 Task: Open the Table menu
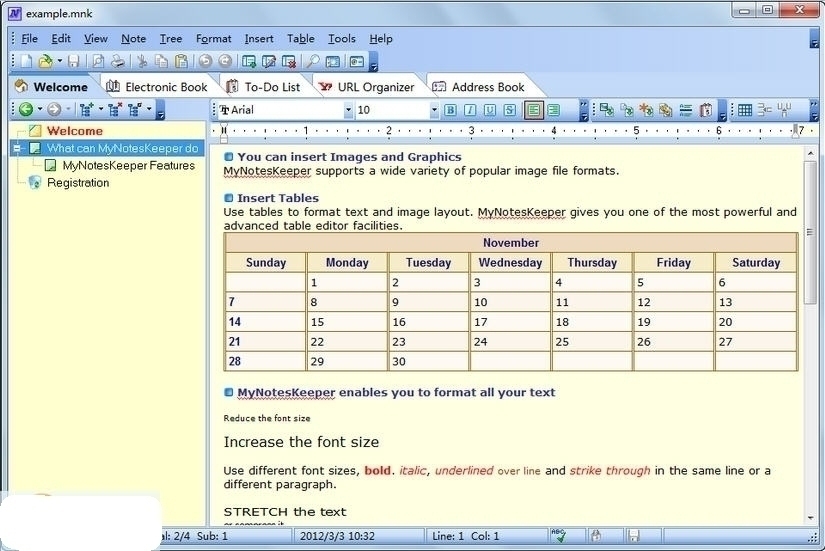(x=300, y=38)
